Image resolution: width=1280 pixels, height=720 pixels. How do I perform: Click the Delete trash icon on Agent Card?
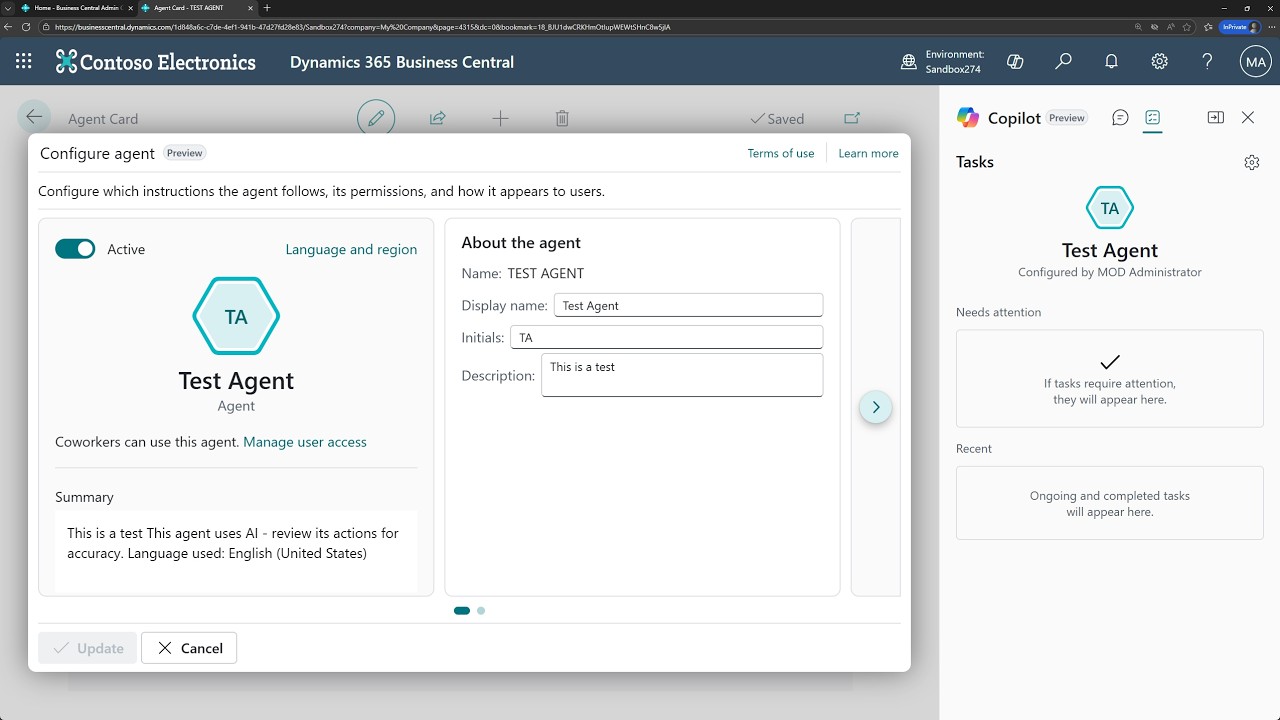click(562, 118)
